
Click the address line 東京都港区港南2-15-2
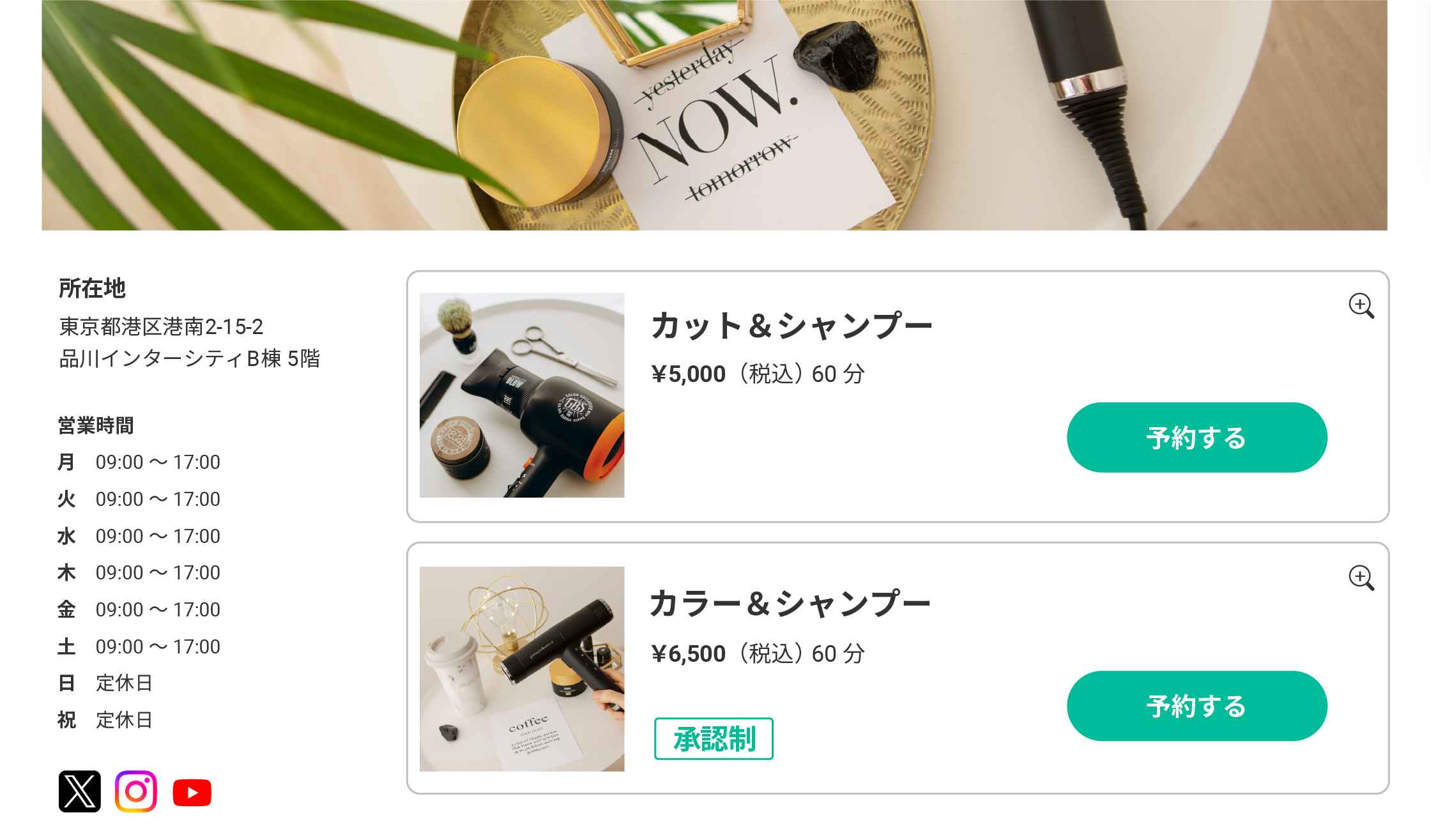click(x=161, y=327)
